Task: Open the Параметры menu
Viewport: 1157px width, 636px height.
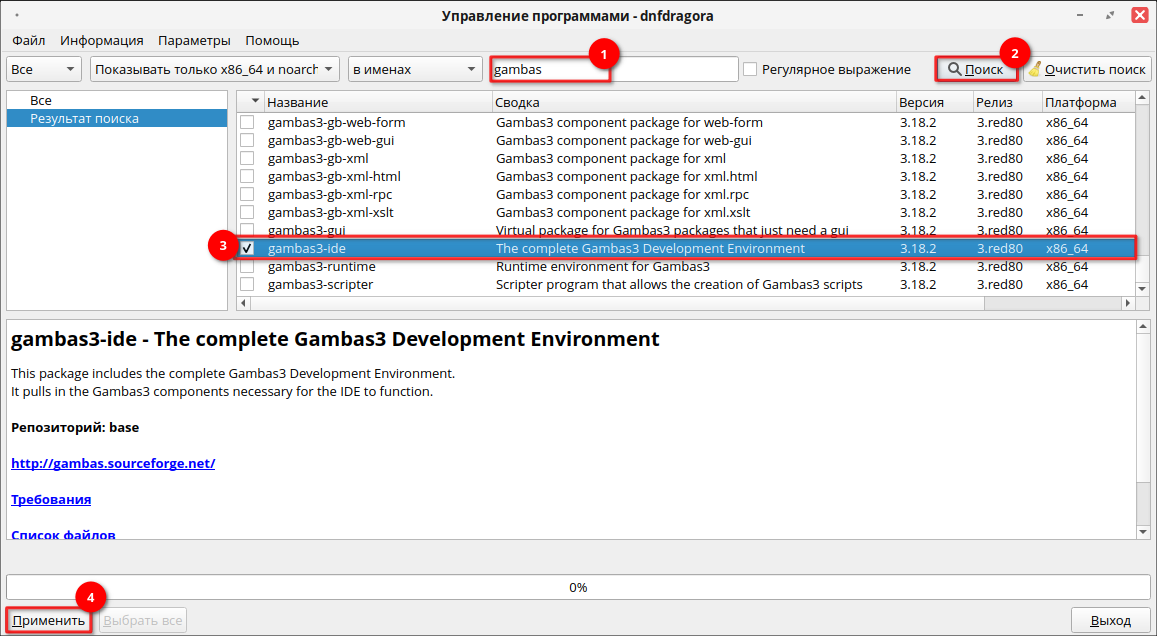Action: pos(194,40)
